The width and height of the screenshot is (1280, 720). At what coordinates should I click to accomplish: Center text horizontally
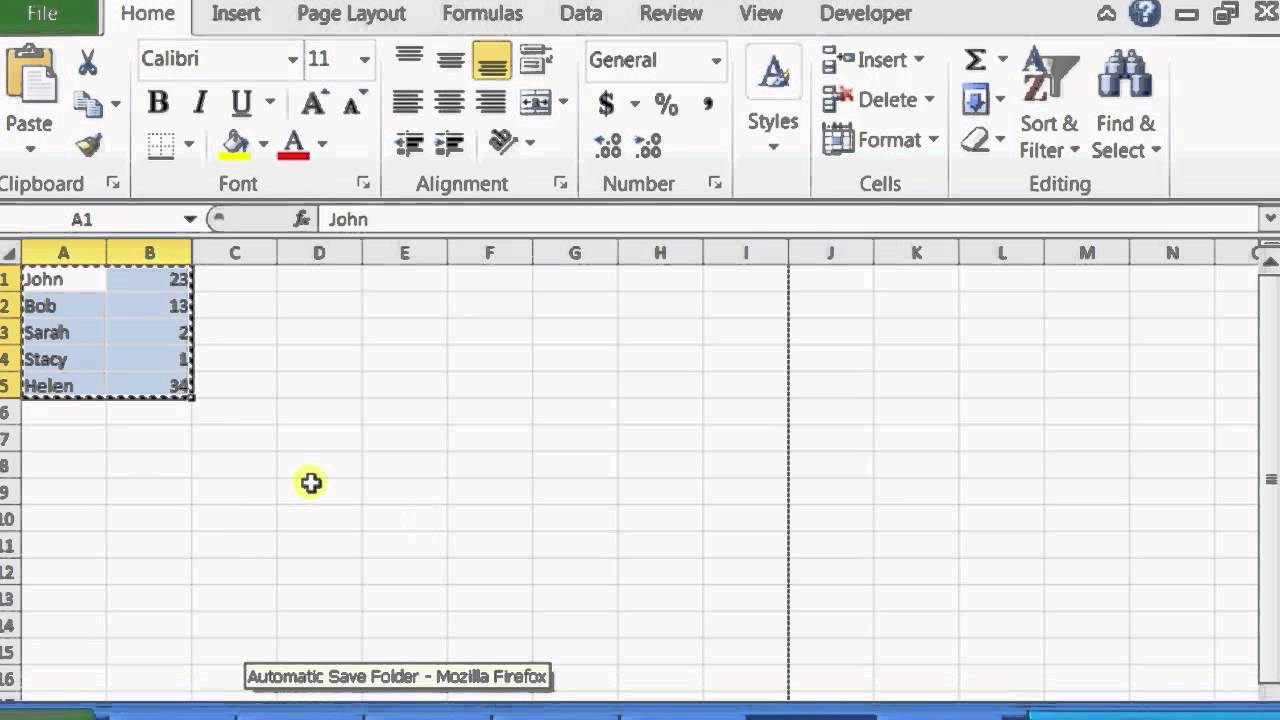(x=449, y=101)
